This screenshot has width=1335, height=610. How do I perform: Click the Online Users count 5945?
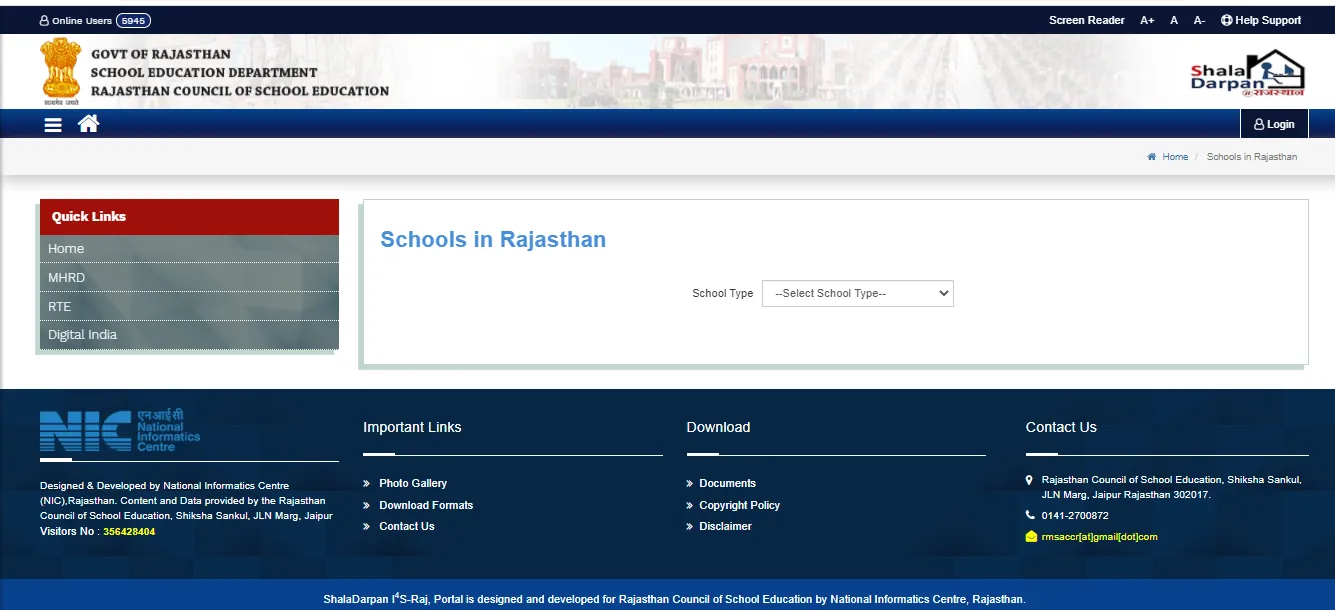point(133,20)
